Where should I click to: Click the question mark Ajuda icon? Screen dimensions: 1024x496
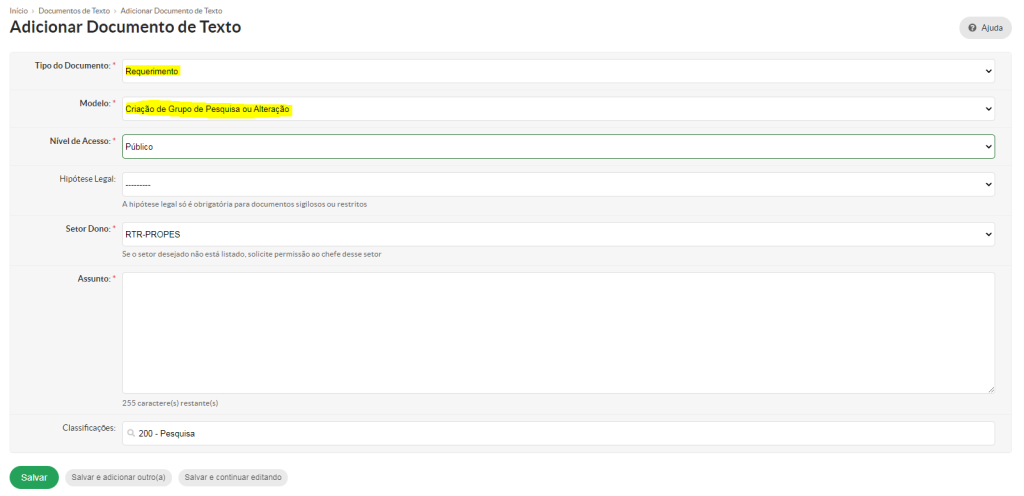(972, 28)
